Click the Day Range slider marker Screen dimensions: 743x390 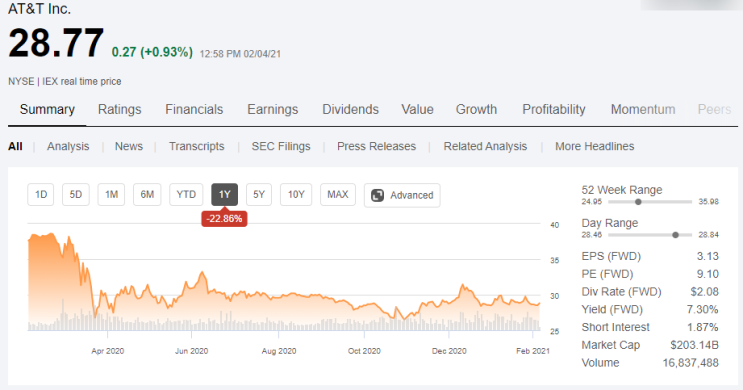pyautogui.click(x=676, y=235)
